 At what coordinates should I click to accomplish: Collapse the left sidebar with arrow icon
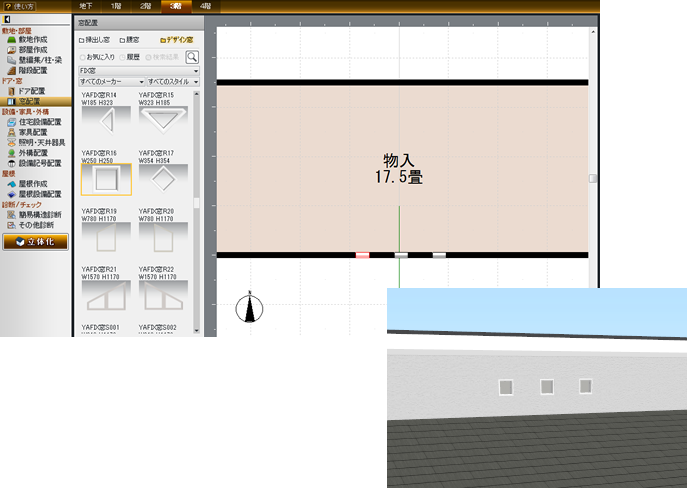7,19
